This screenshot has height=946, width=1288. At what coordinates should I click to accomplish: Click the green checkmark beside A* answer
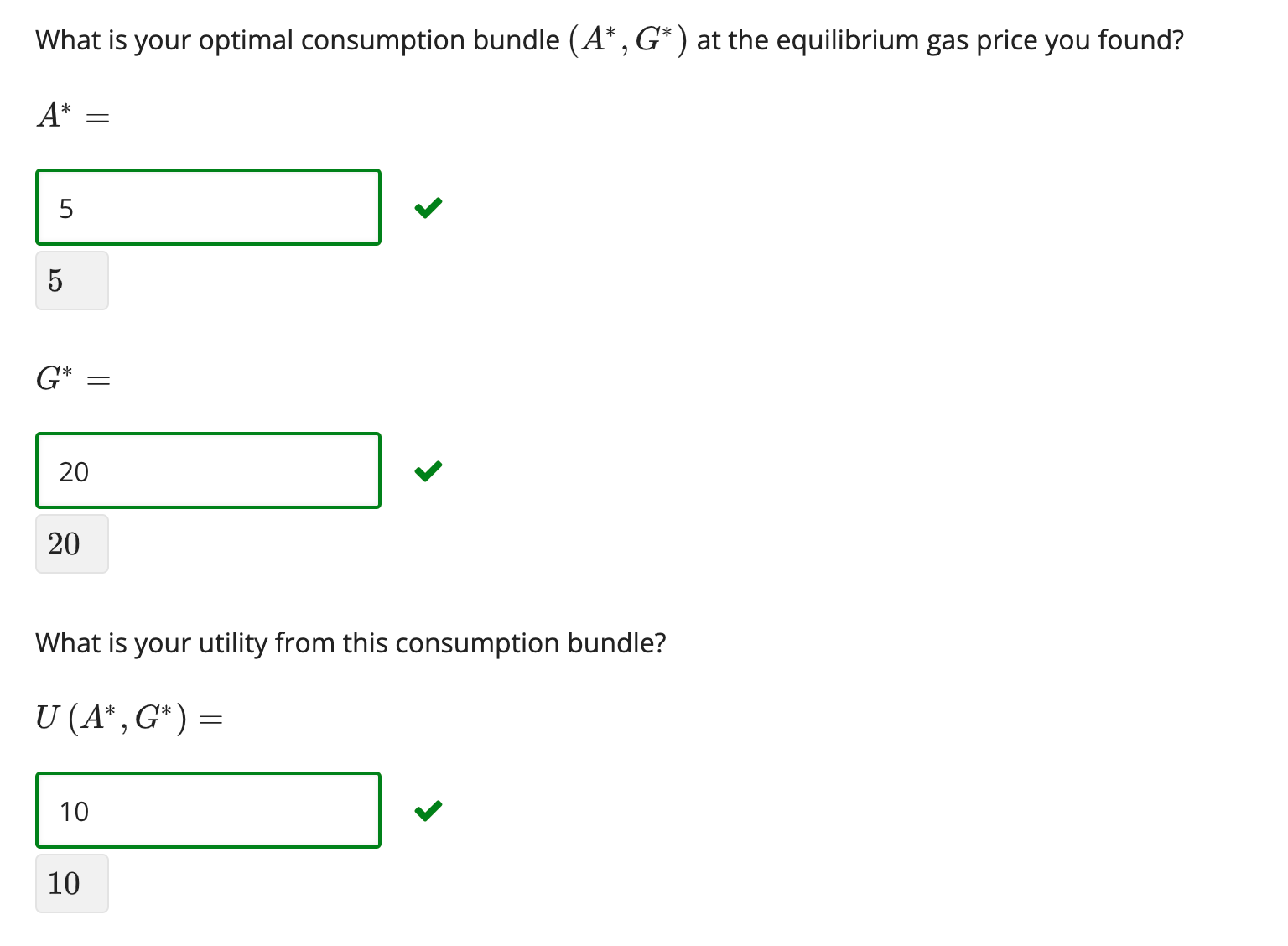click(x=428, y=207)
